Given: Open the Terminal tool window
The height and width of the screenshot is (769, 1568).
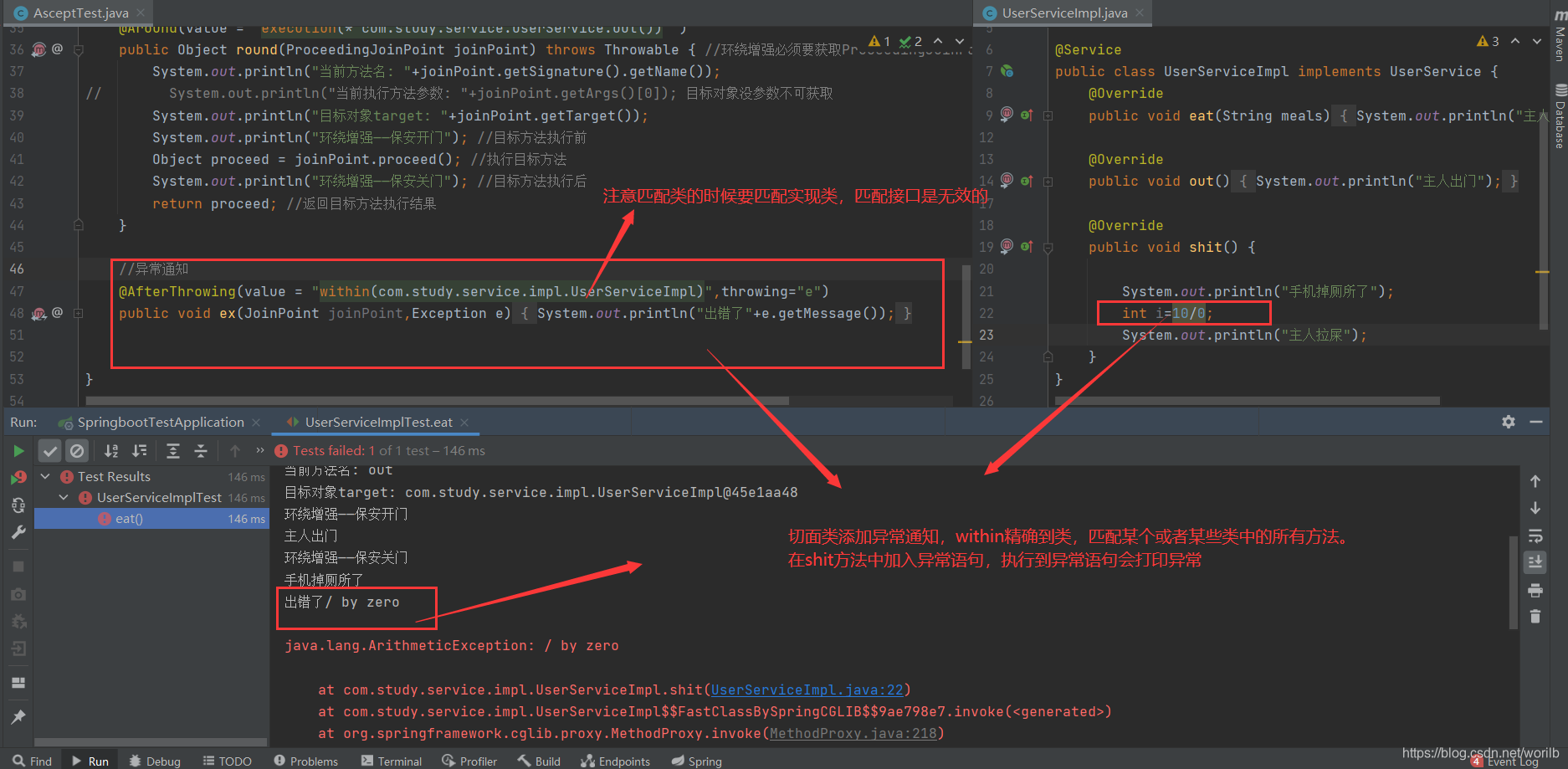Looking at the screenshot, I should click(x=392, y=761).
